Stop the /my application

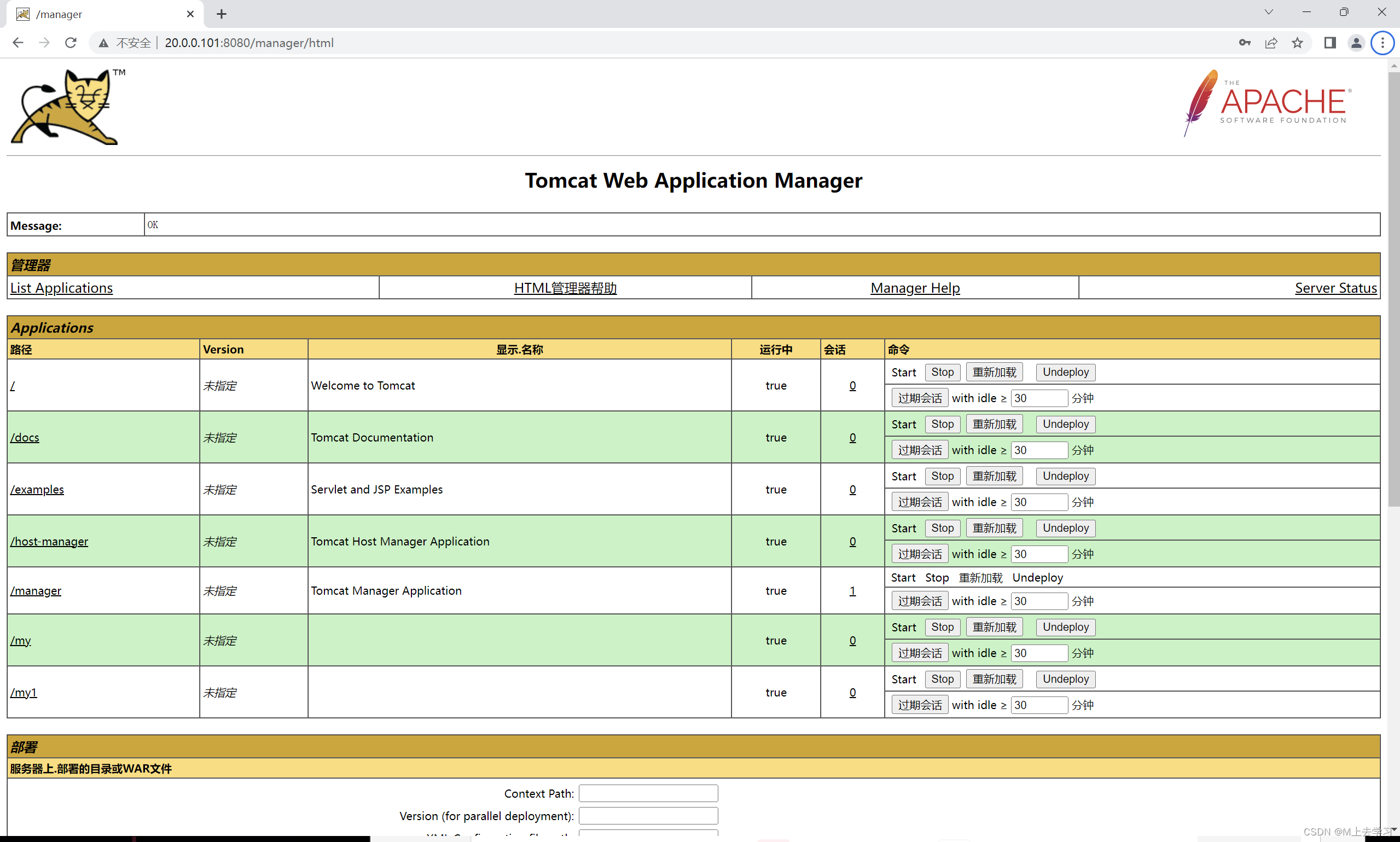[x=942, y=627]
